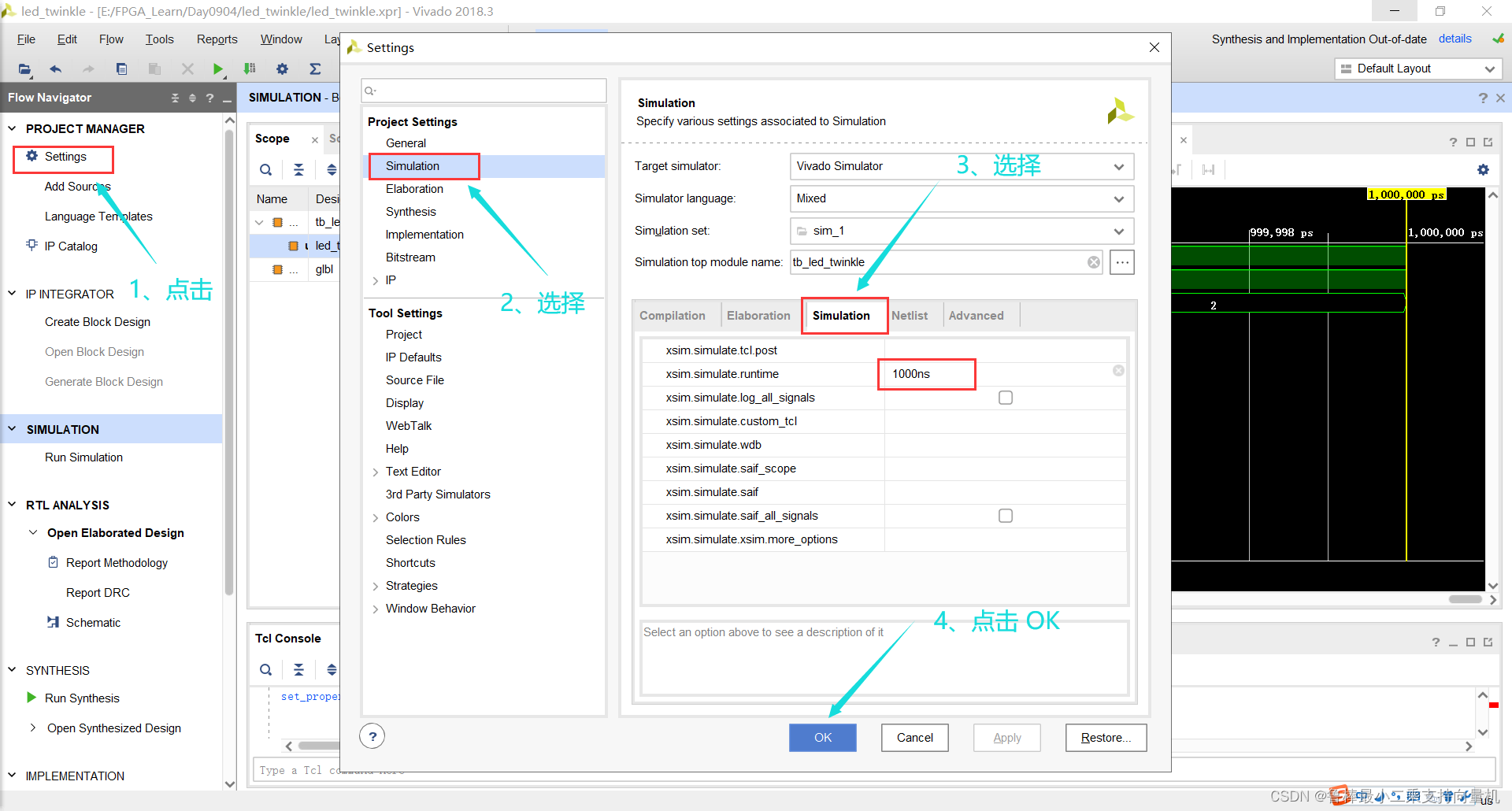Click the Generate Bitstream toolbar icon
The image size is (1512, 811).
(x=250, y=69)
